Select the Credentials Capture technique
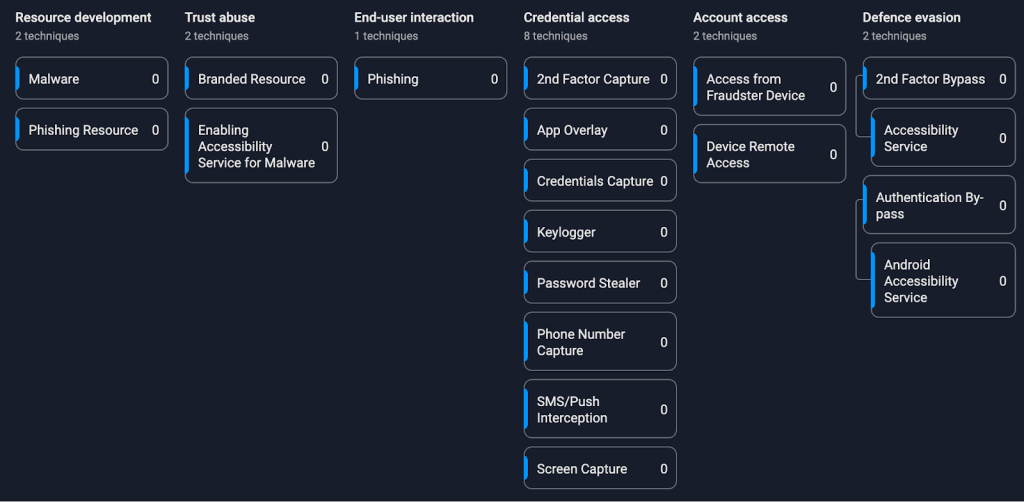 point(600,181)
